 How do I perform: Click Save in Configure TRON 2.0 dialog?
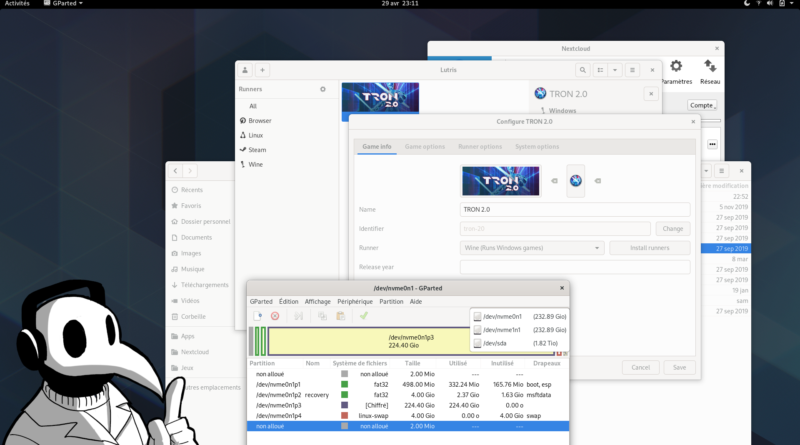680,367
